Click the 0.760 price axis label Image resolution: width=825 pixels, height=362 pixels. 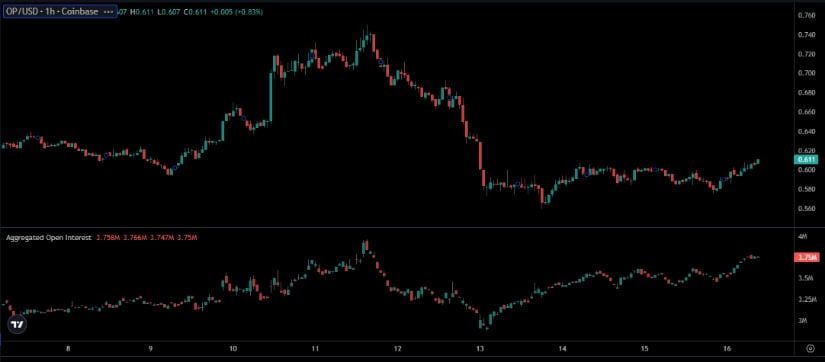(x=807, y=15)
